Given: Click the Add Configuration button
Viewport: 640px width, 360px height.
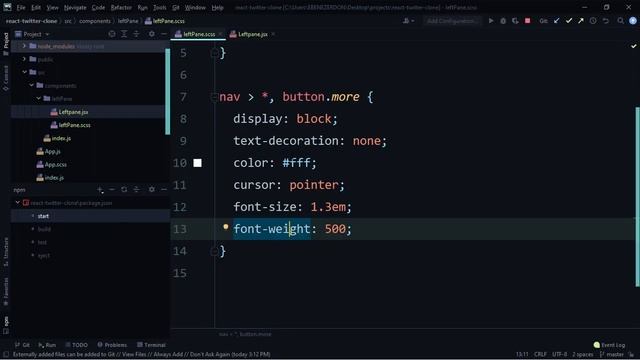Looking at the screenshot, I should click(x=451, y=21).
